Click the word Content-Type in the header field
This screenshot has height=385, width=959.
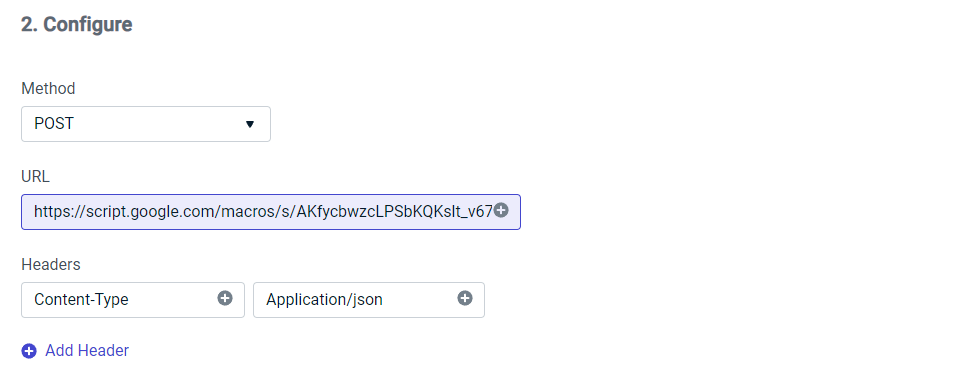pos(81,300)
